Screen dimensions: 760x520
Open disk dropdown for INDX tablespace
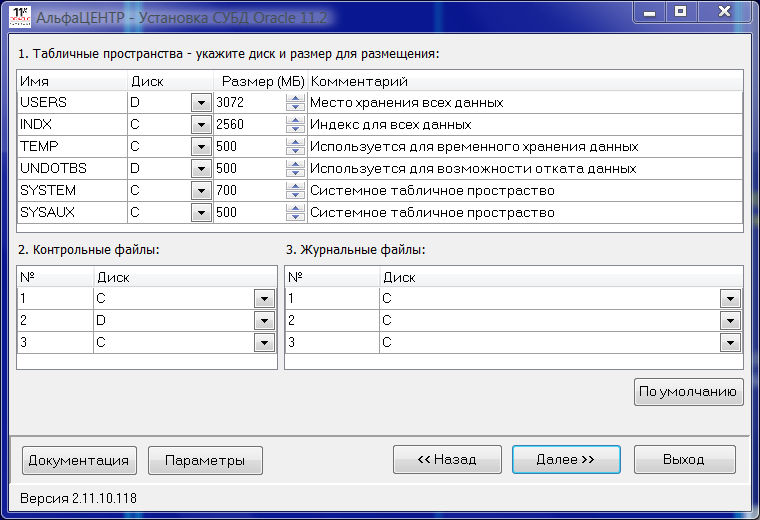(201, 125)
